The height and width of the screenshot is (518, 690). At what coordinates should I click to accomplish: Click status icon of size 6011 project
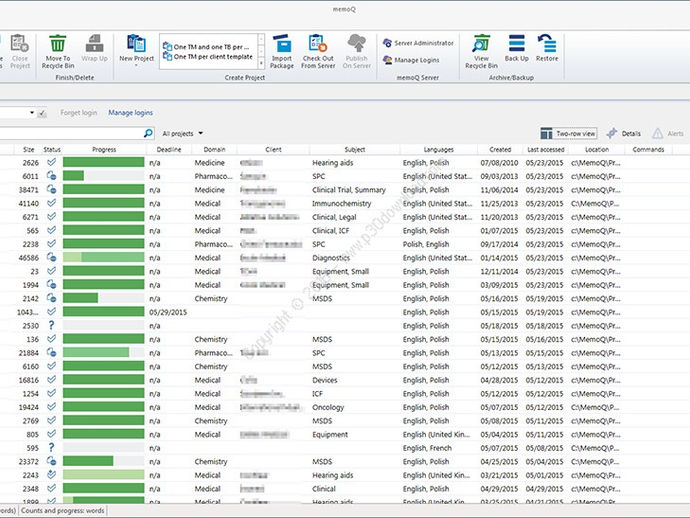tap(51, 176)
